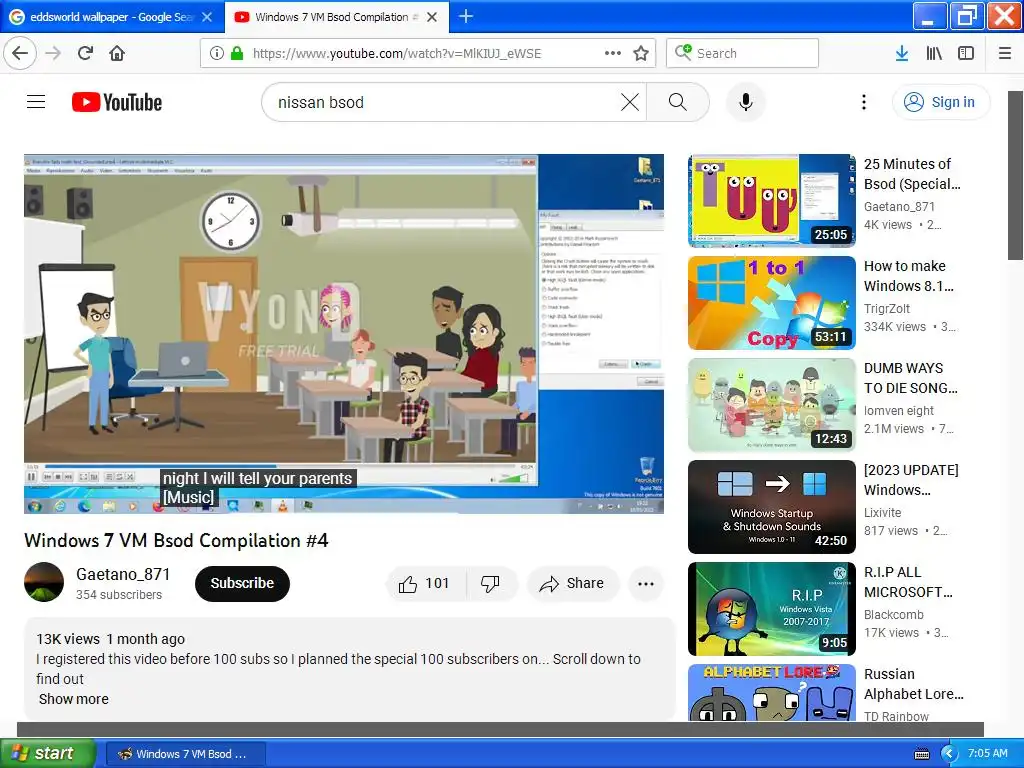Viewport: 1024px width, 768px height.
Task: Open the YouTube guide menu
Action: pyautogui.click(x=36, y=102)
